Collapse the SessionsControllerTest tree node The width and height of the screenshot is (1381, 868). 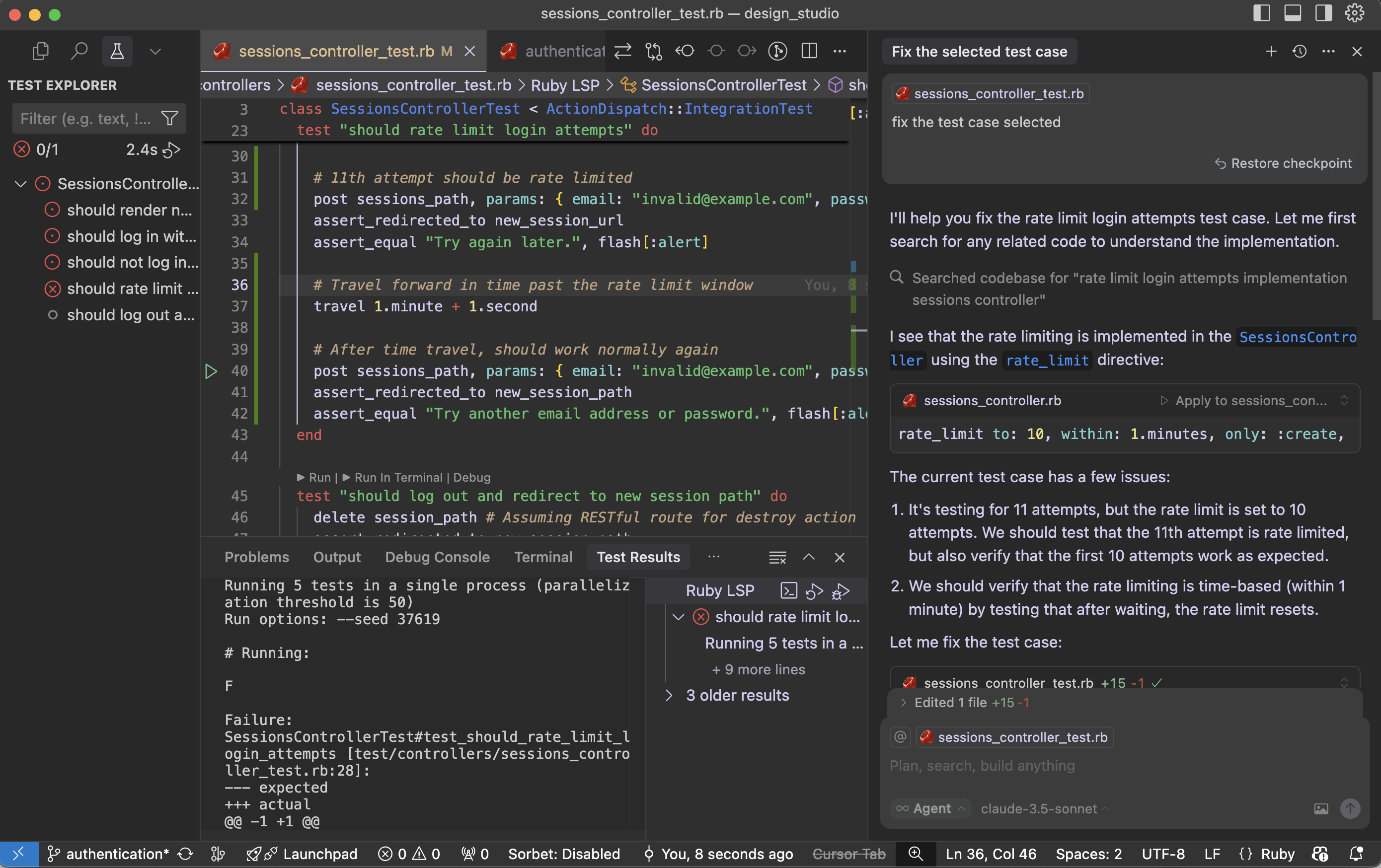point(21,183)
